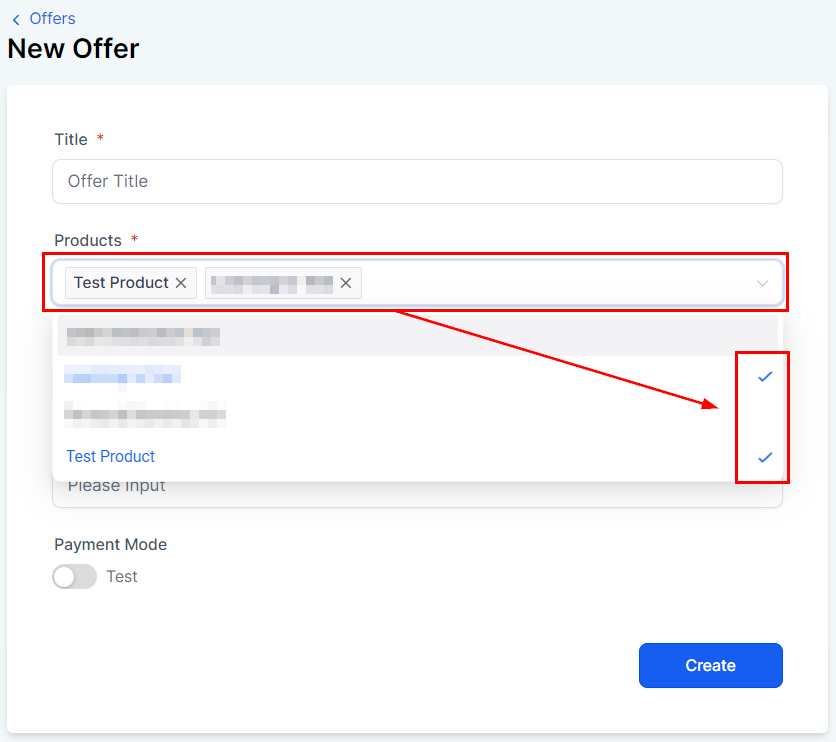Image resolution: width=836 pixels, height=742 pixels.
Task: Click the back chevron beside Offers
Action: click(x=16, y=19)
